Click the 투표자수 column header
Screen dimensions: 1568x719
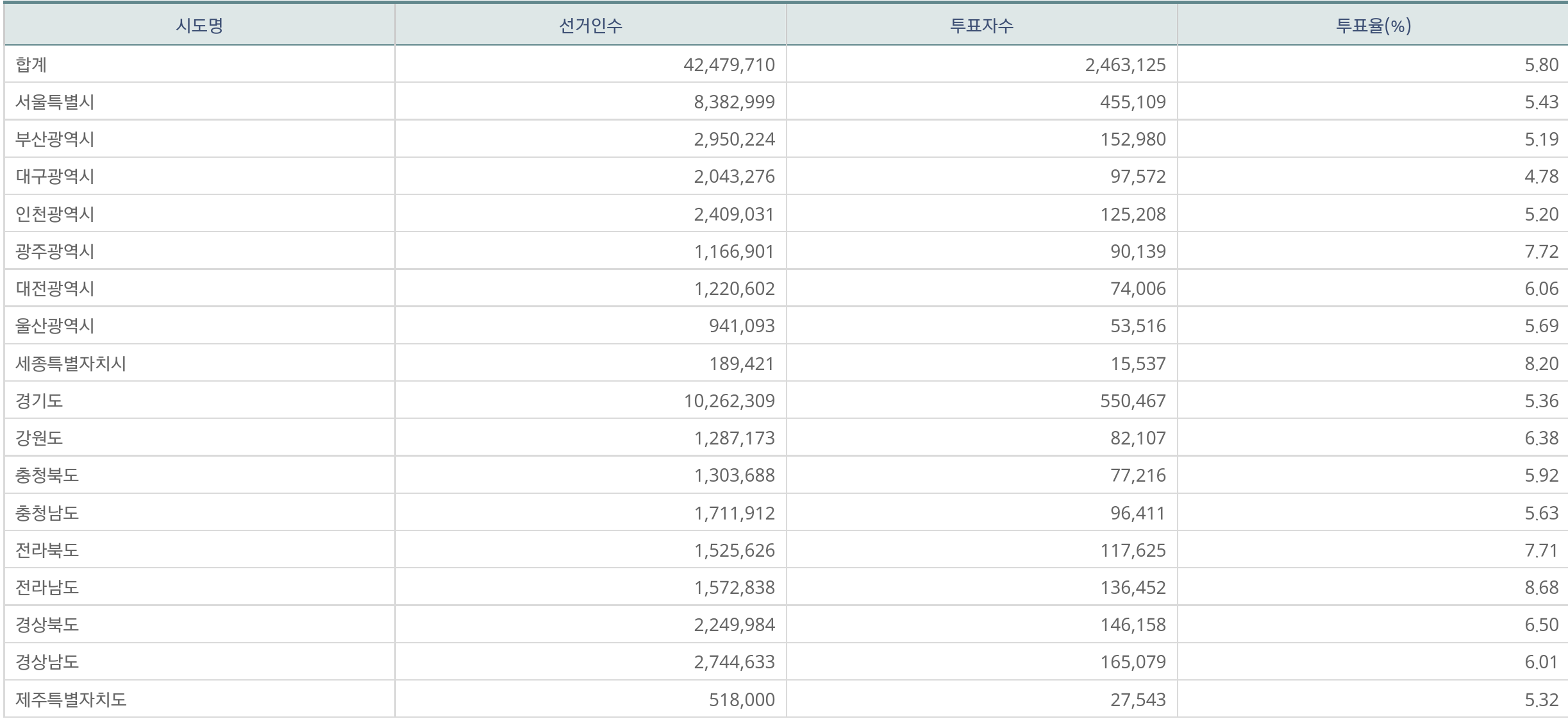point(981,26)
